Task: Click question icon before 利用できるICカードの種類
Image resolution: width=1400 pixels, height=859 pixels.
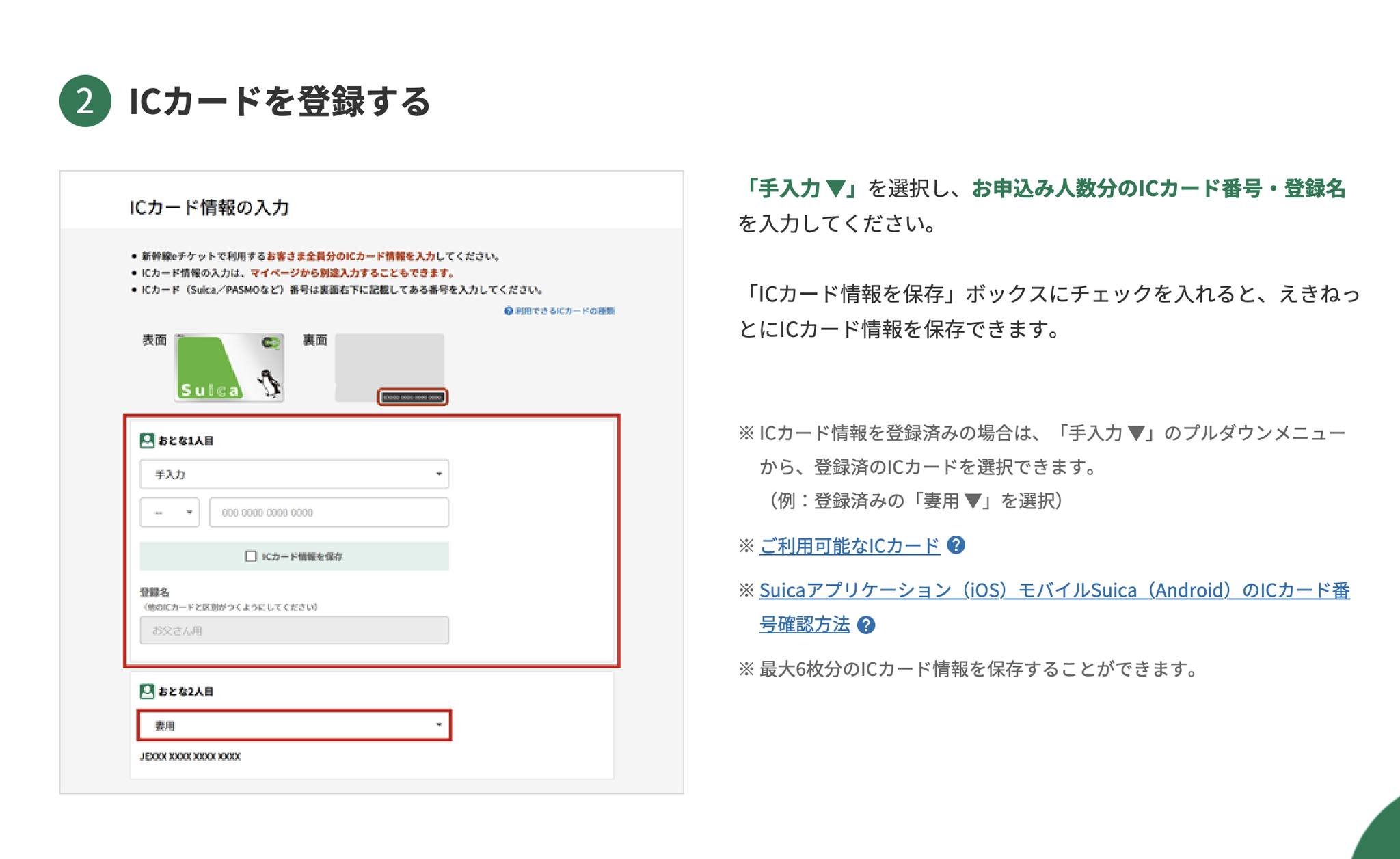Action: (508, 311)
